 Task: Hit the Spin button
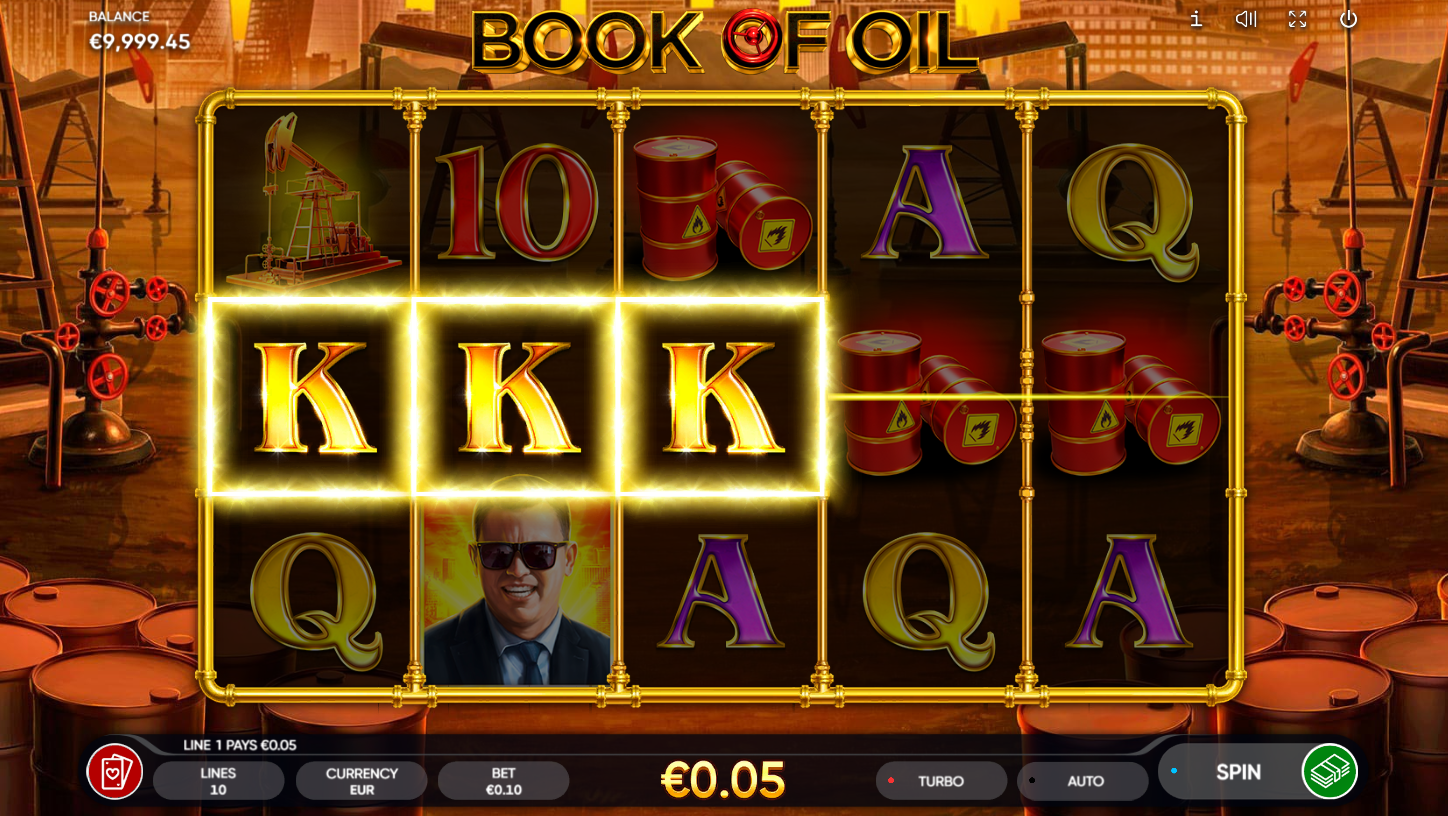tap(1238, 772)
